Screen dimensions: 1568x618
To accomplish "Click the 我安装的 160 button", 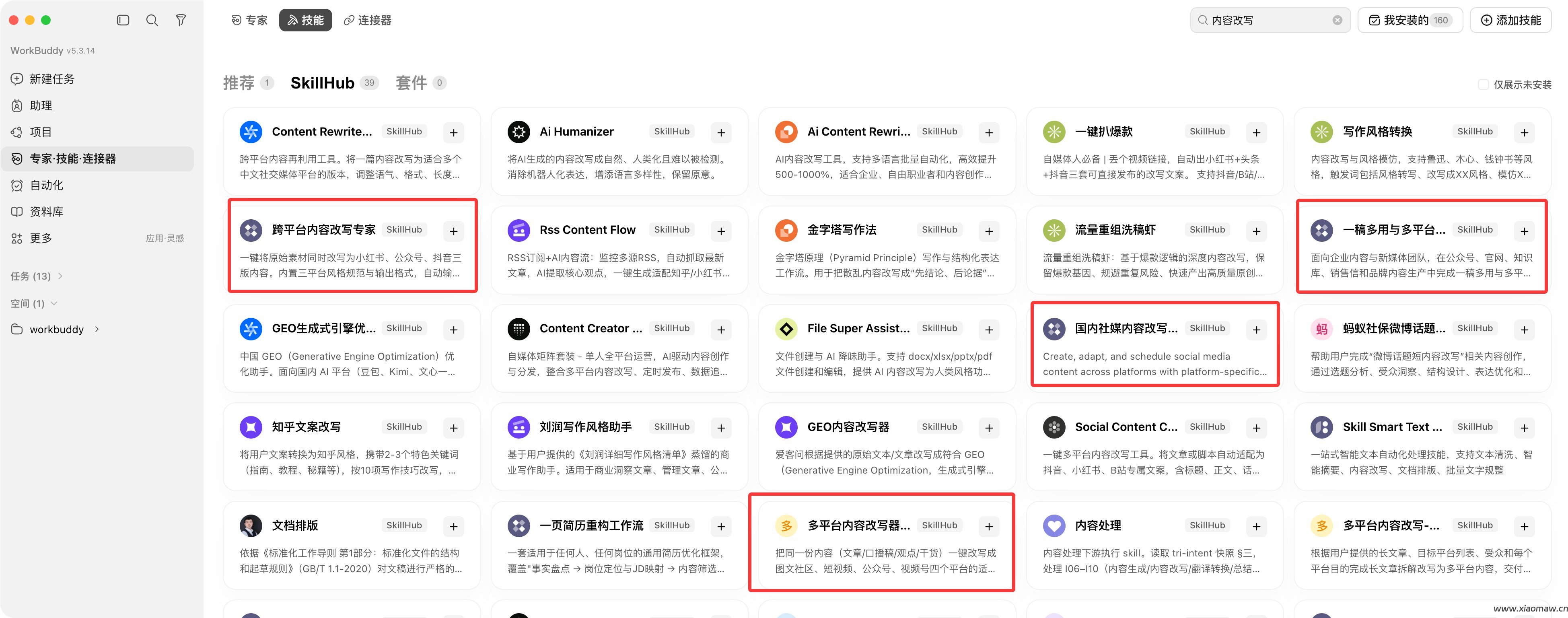I will (1410, 20).
